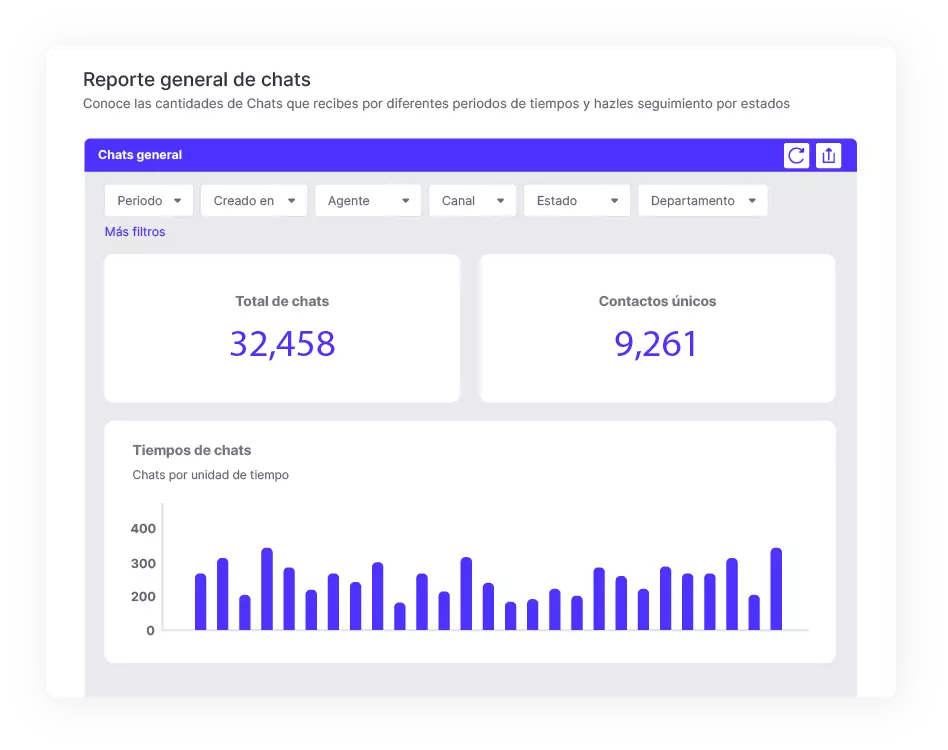Click the Tiempos de chats chart title
Screen dimensions: 948x750
pos(192,450)
